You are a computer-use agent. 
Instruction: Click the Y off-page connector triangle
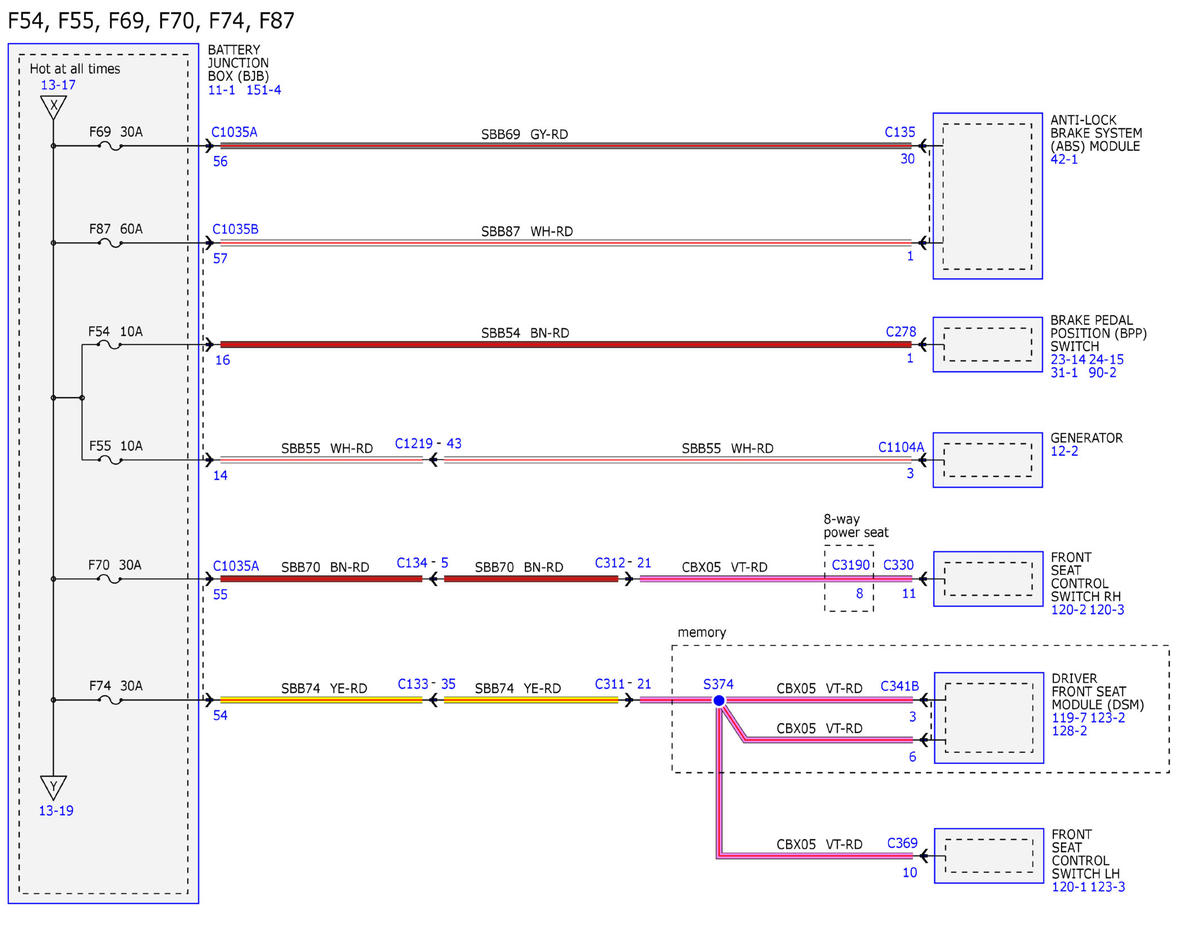click(54, 788)
